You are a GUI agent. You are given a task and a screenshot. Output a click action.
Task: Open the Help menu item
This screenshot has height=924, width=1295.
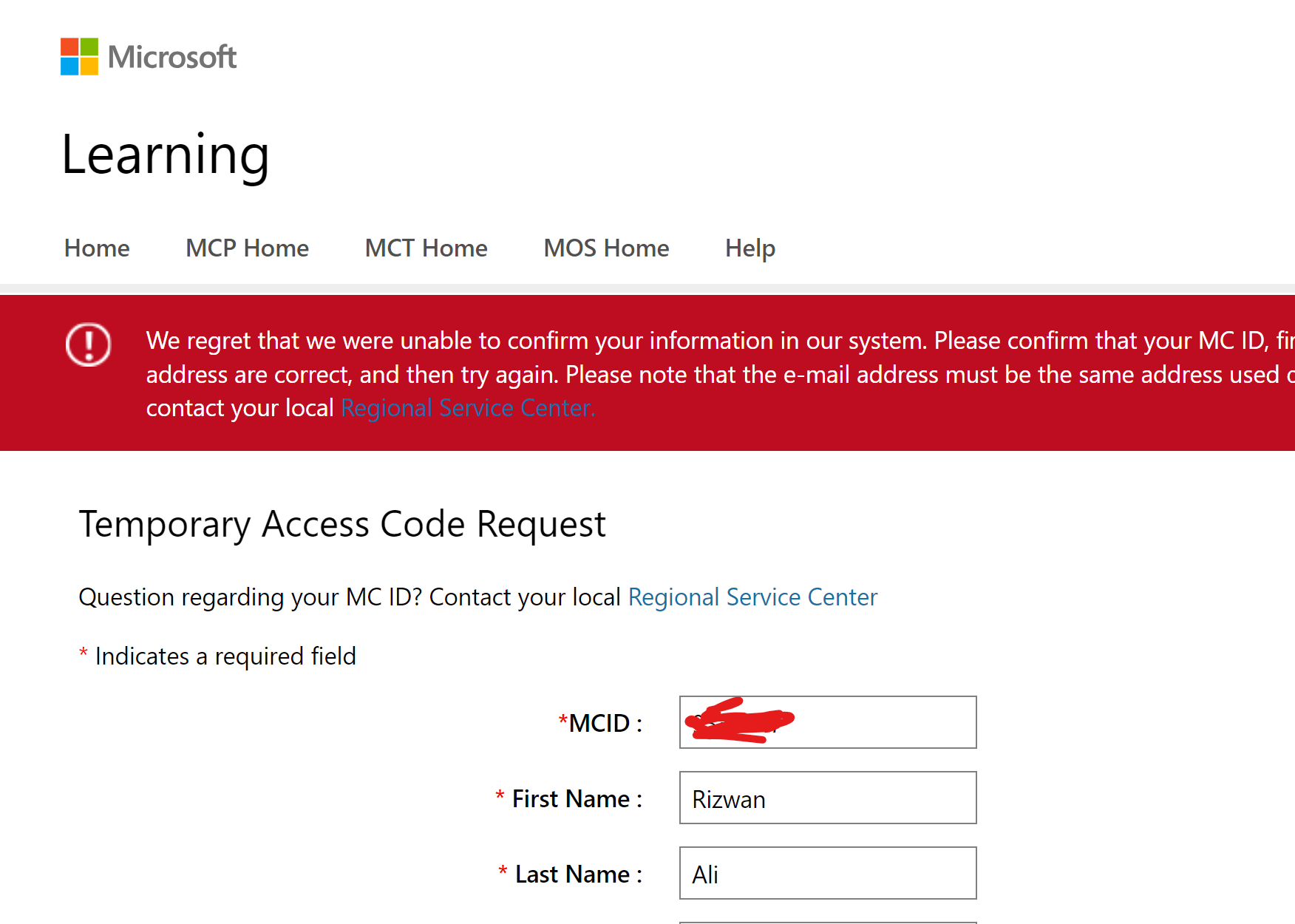click(750, 248)
